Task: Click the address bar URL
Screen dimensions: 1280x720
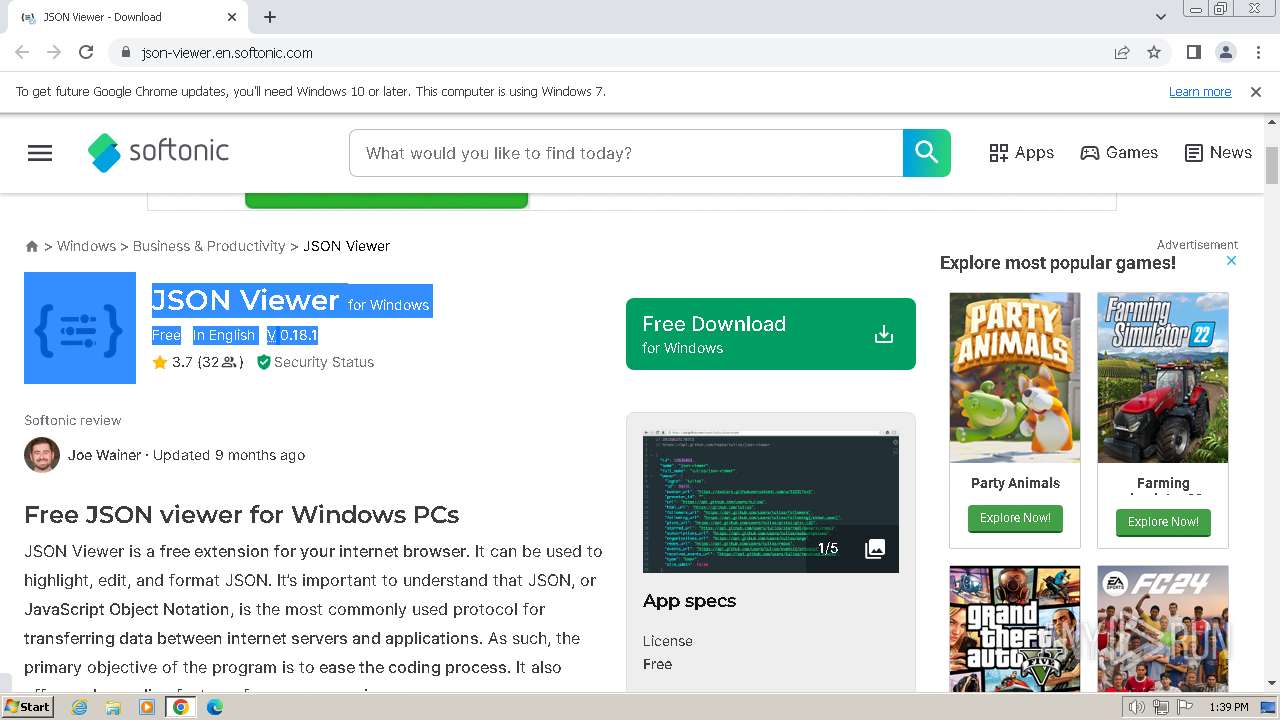Action: point(227,53)
